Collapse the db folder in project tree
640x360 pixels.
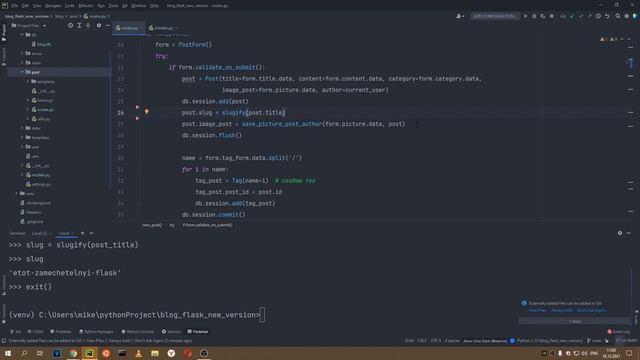[22, 35]
